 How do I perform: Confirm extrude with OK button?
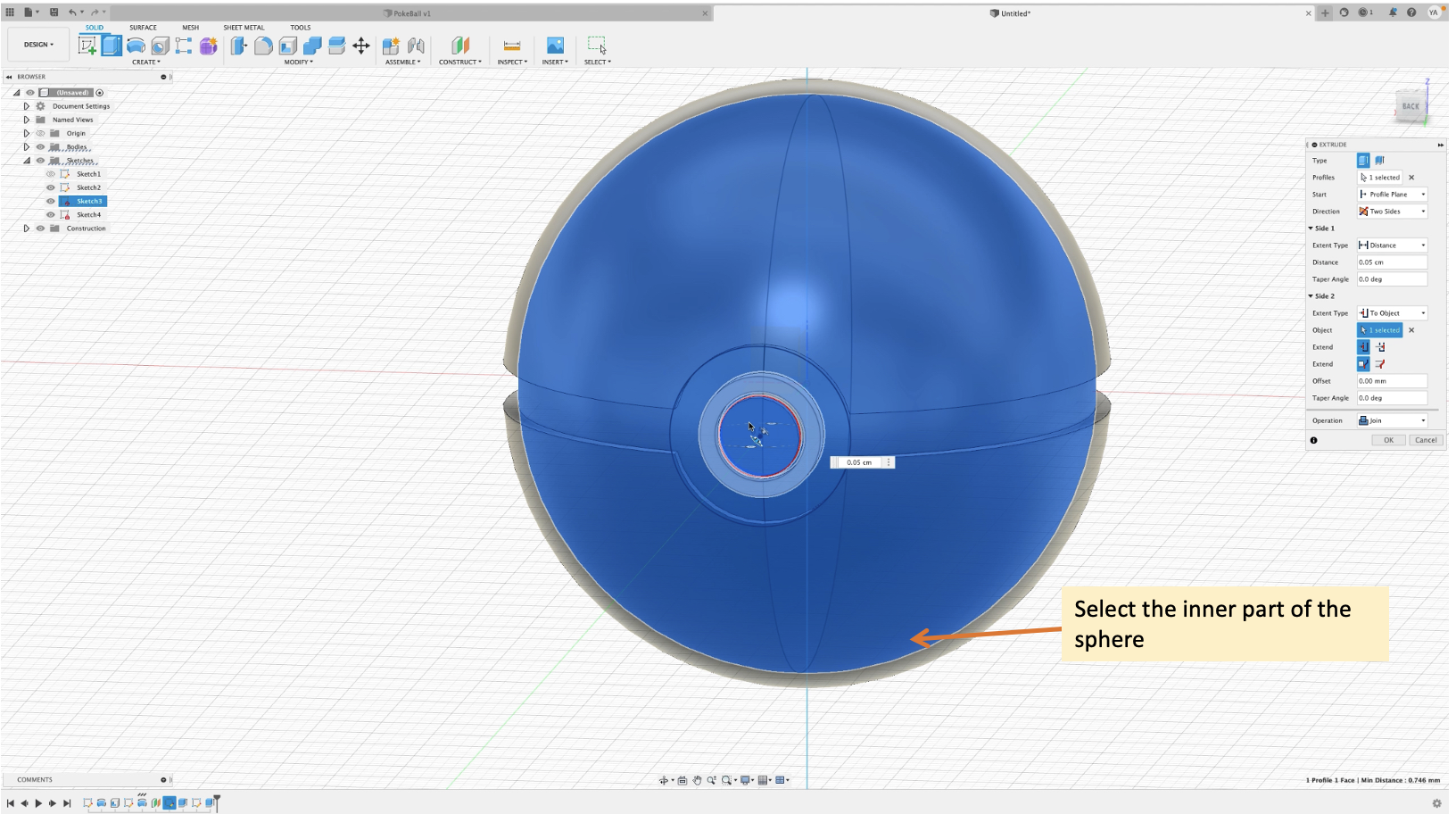[1388, 440]
